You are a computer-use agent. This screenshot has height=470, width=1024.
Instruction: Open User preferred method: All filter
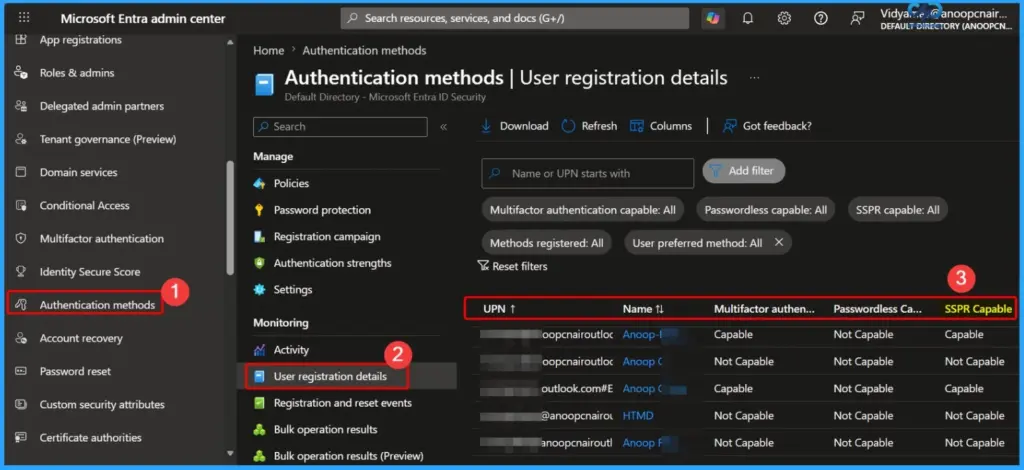pyautogui.click(x=697, y=243)
